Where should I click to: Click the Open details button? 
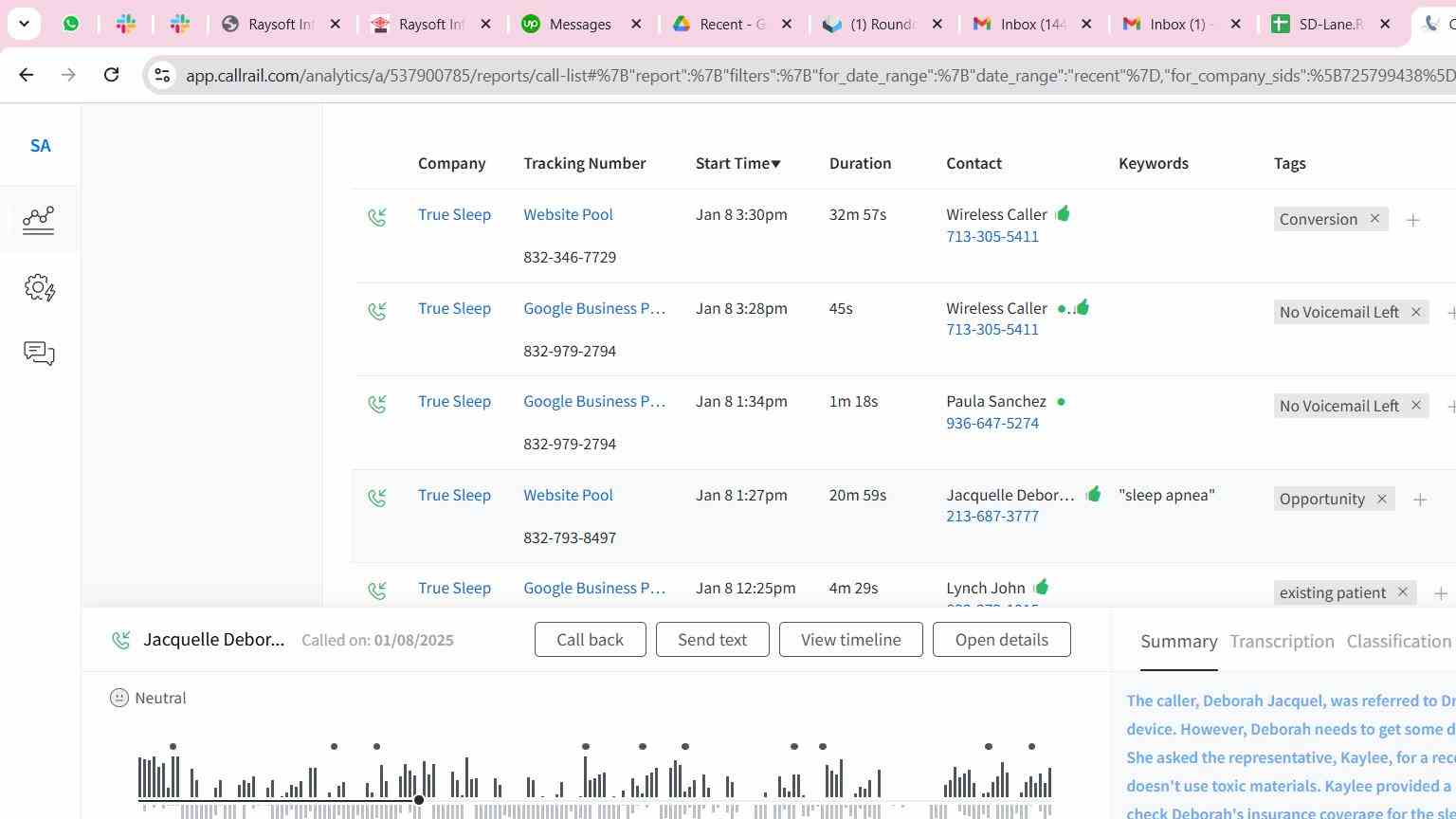1001,640
